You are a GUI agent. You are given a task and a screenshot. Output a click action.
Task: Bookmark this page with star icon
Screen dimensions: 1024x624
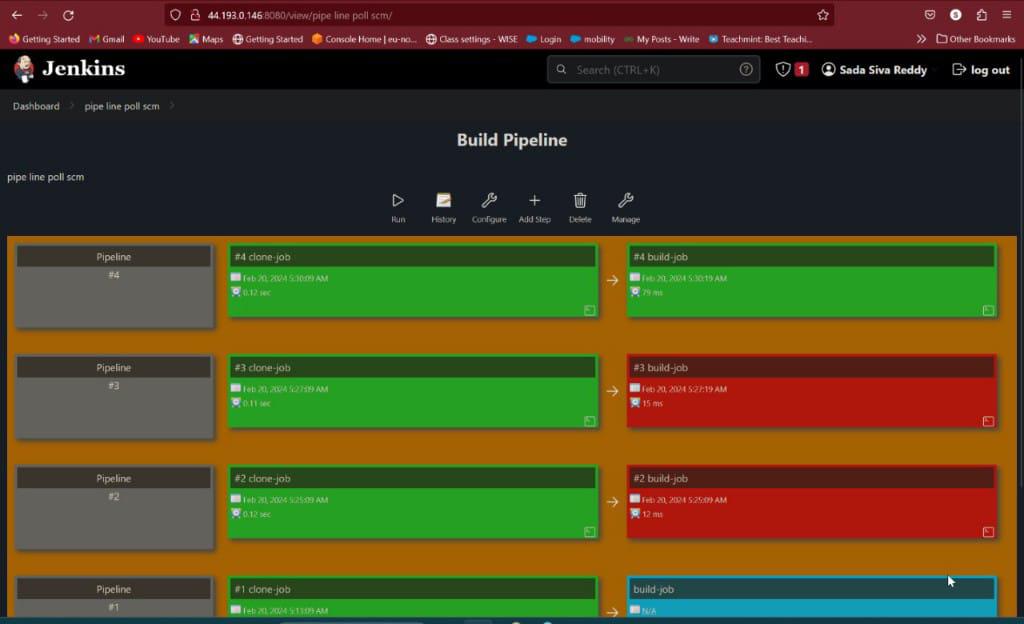[823, 15]
